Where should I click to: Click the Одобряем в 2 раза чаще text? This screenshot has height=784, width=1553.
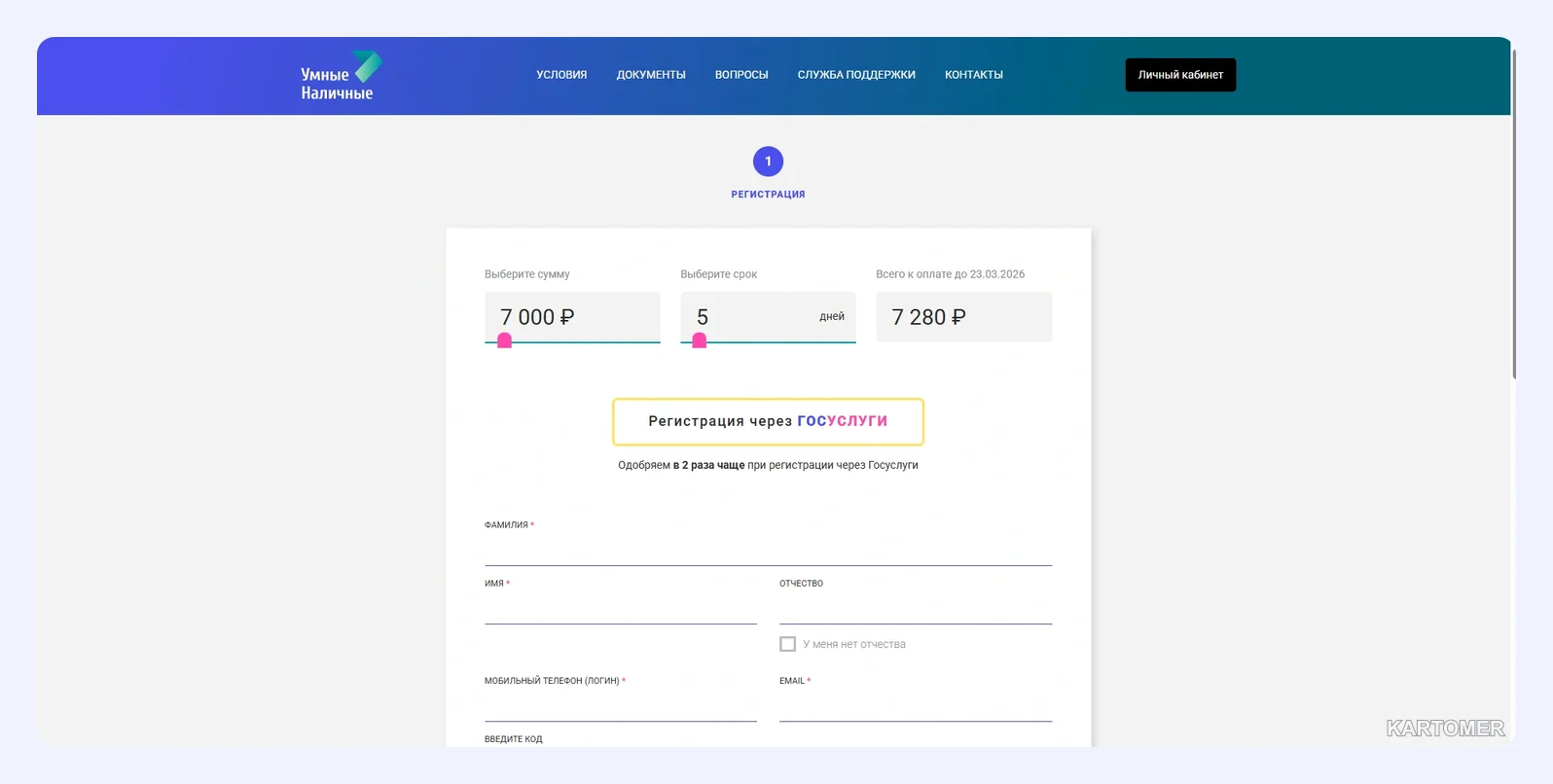(x=768, y=465)
